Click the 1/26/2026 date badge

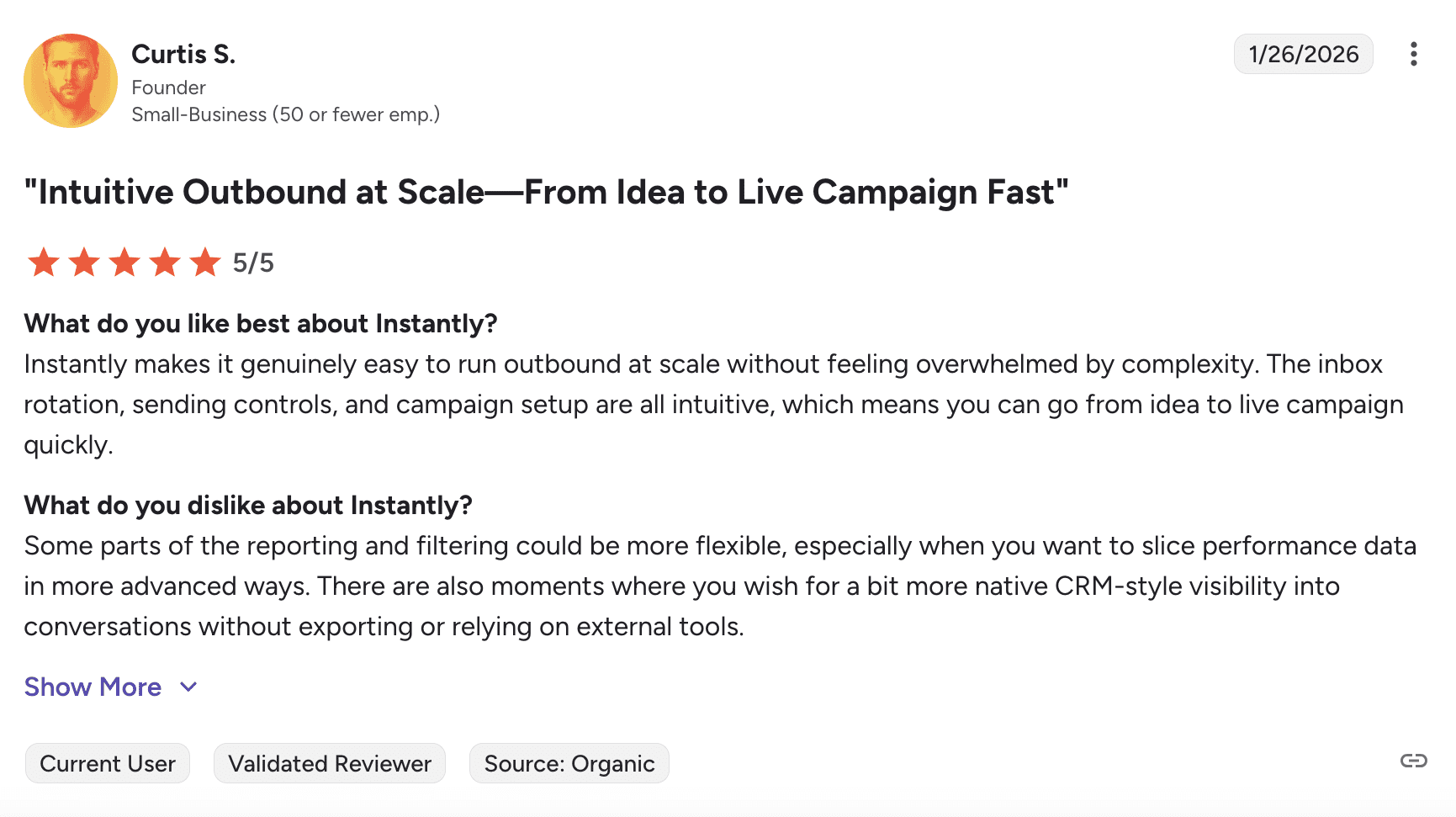[x=1303, y=54]
